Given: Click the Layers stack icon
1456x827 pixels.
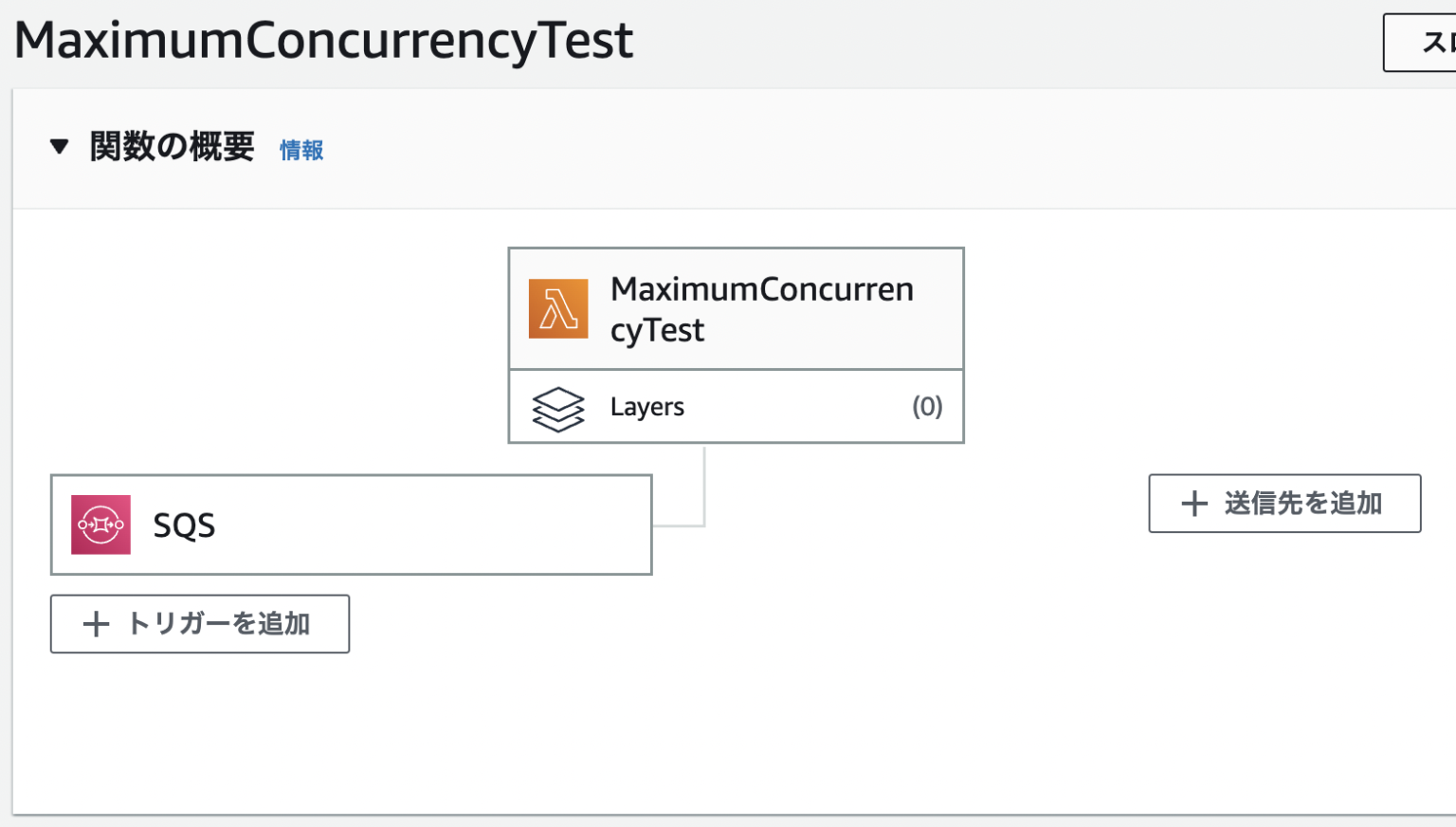Looking at the screenshot, I should pyautogui.click(x=557, y=409).
